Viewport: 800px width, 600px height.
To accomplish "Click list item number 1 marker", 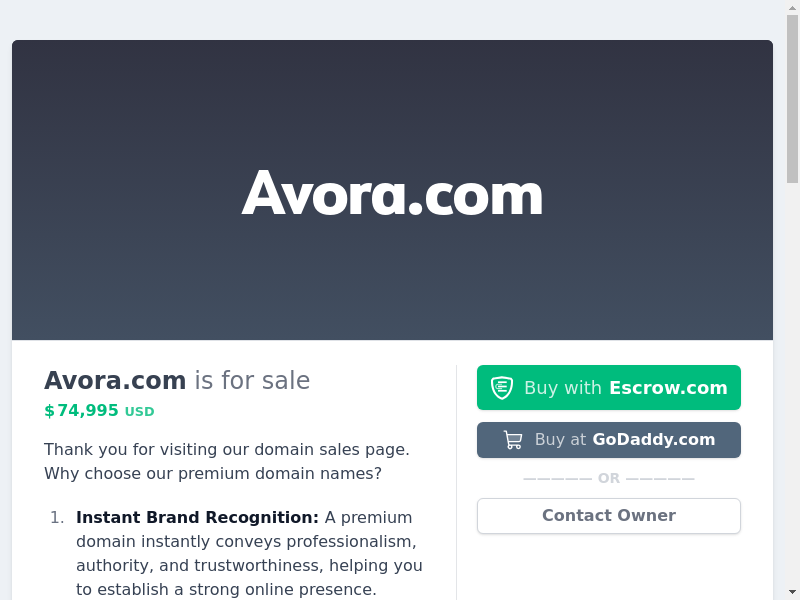I will (x=57, y=518).
